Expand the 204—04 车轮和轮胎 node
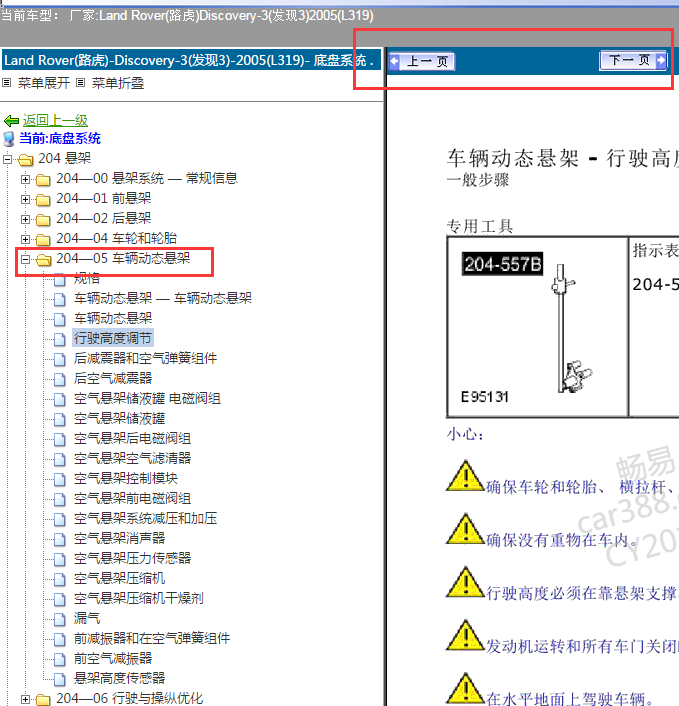This screenshot has height=706, width=679. point(26,239)
